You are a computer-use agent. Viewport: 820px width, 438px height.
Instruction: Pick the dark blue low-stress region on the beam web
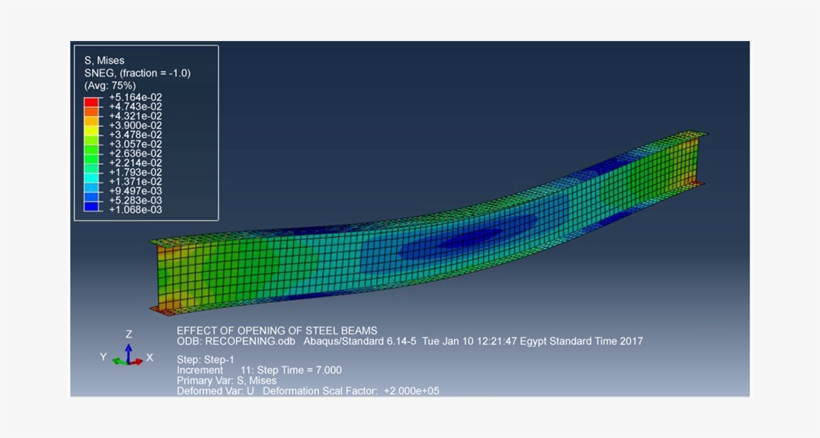coord(480,237)
